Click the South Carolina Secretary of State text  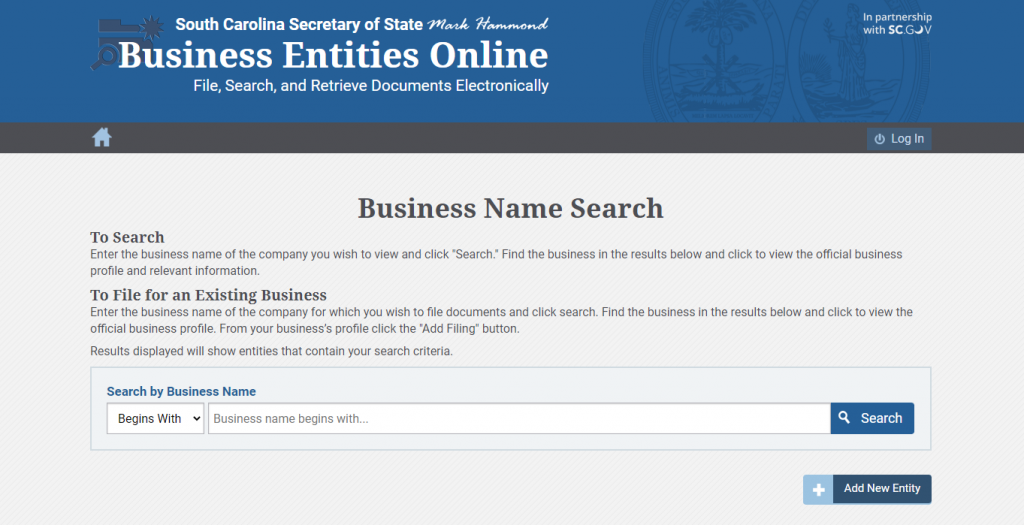[299, 24]
